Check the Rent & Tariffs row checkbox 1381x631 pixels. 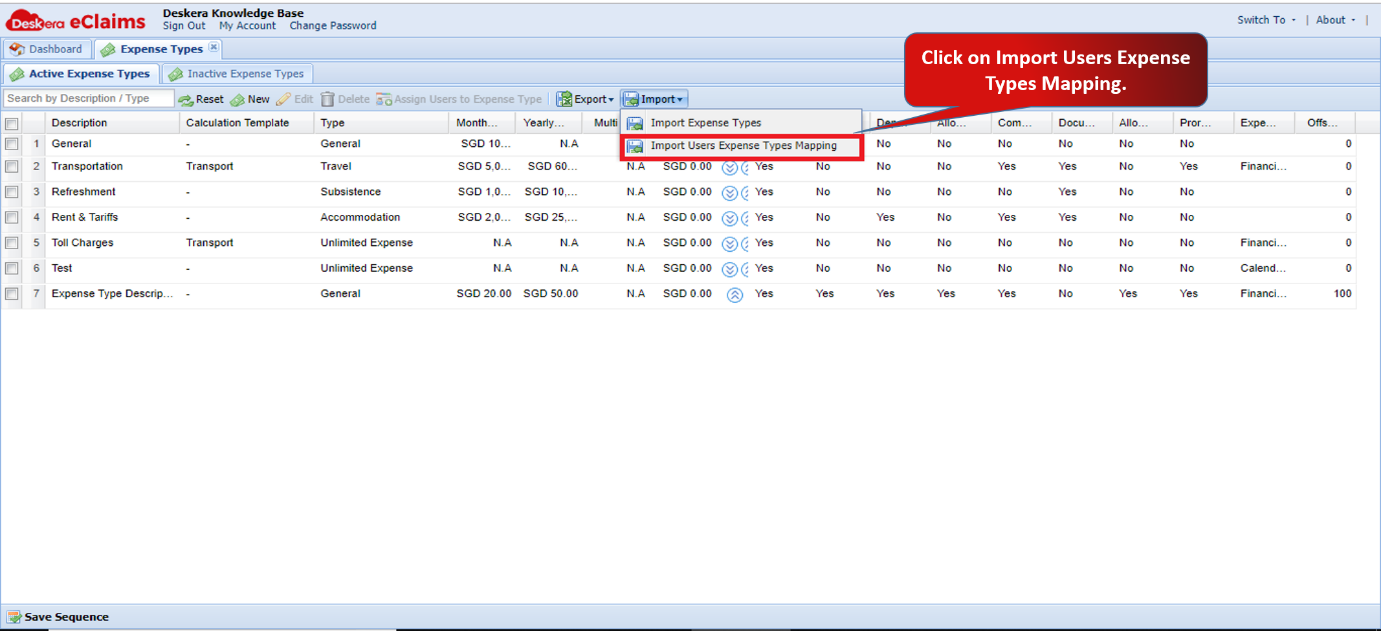click(11, 218)
